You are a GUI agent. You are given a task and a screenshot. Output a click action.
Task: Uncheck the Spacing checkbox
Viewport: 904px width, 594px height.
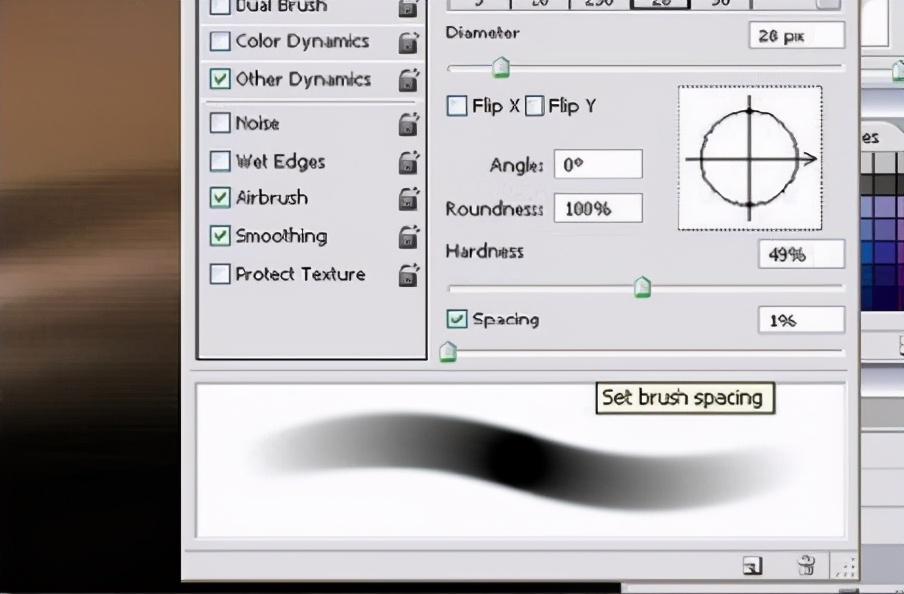[x=457, y=319]
